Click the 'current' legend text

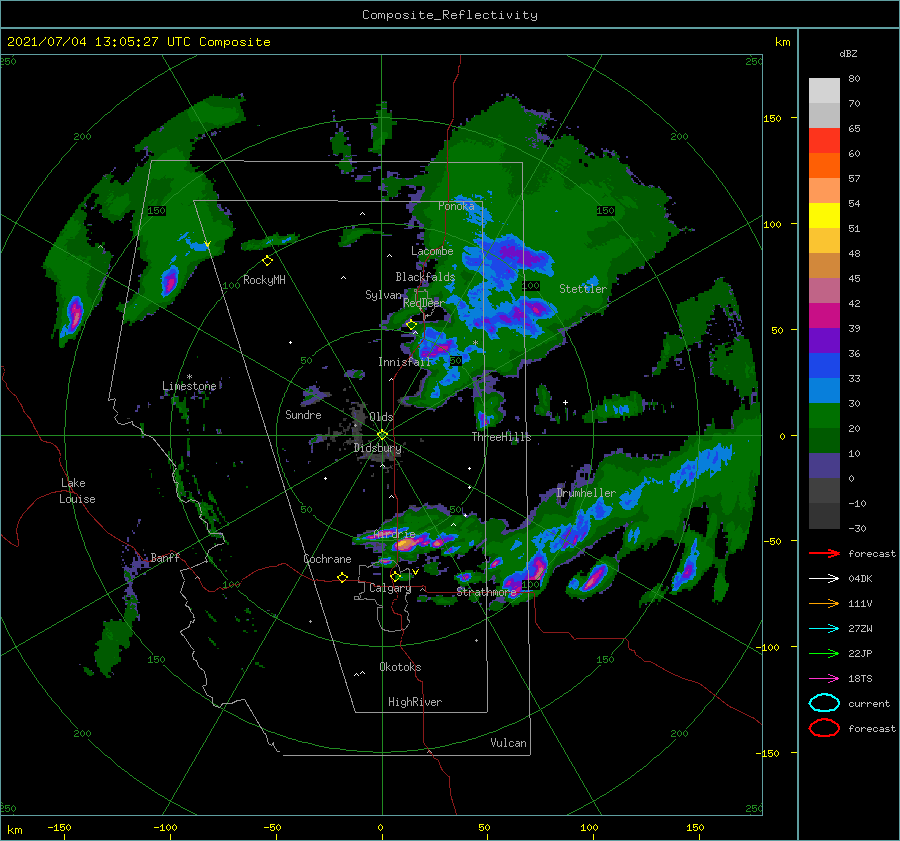click(x=869, y=703)
